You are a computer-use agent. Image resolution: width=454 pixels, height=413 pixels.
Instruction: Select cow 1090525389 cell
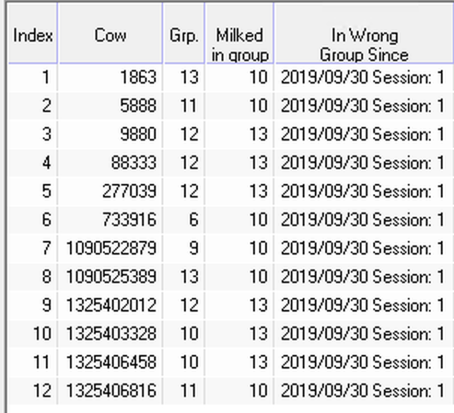pyautogui.click(x=110, y=277)
